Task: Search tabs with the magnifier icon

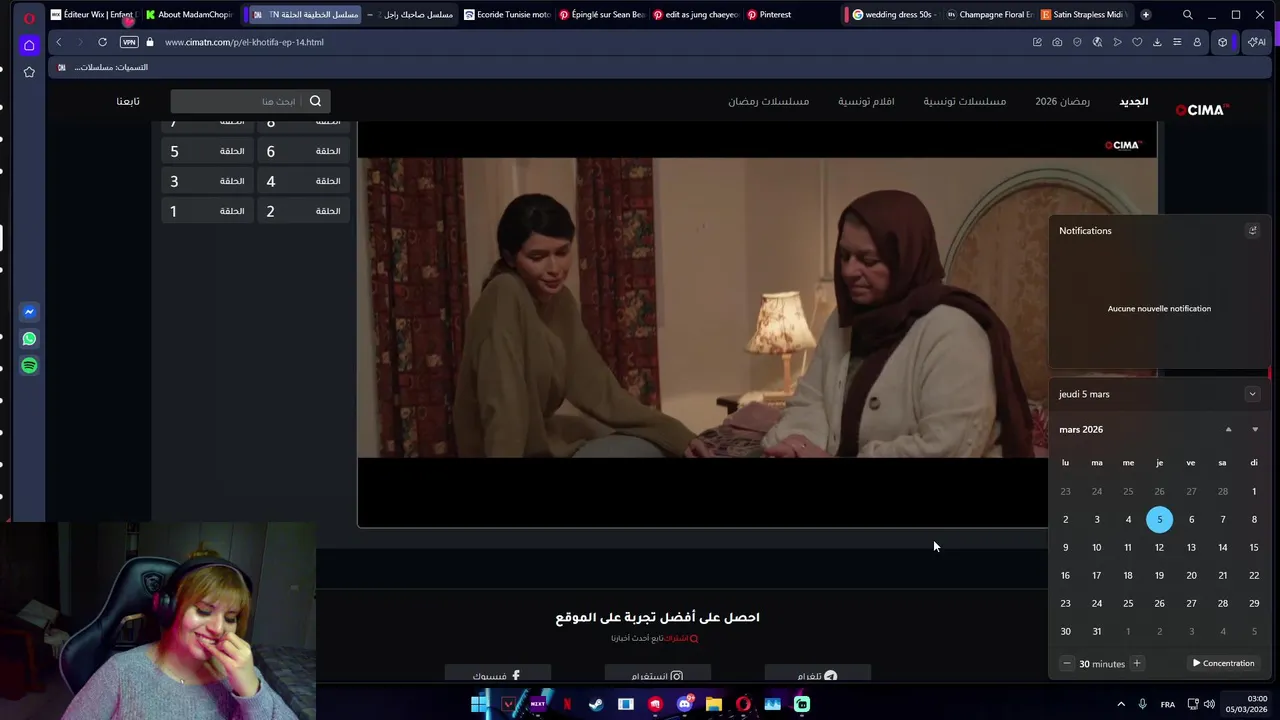Action: pyautogui.click(x=1187, y=15)
